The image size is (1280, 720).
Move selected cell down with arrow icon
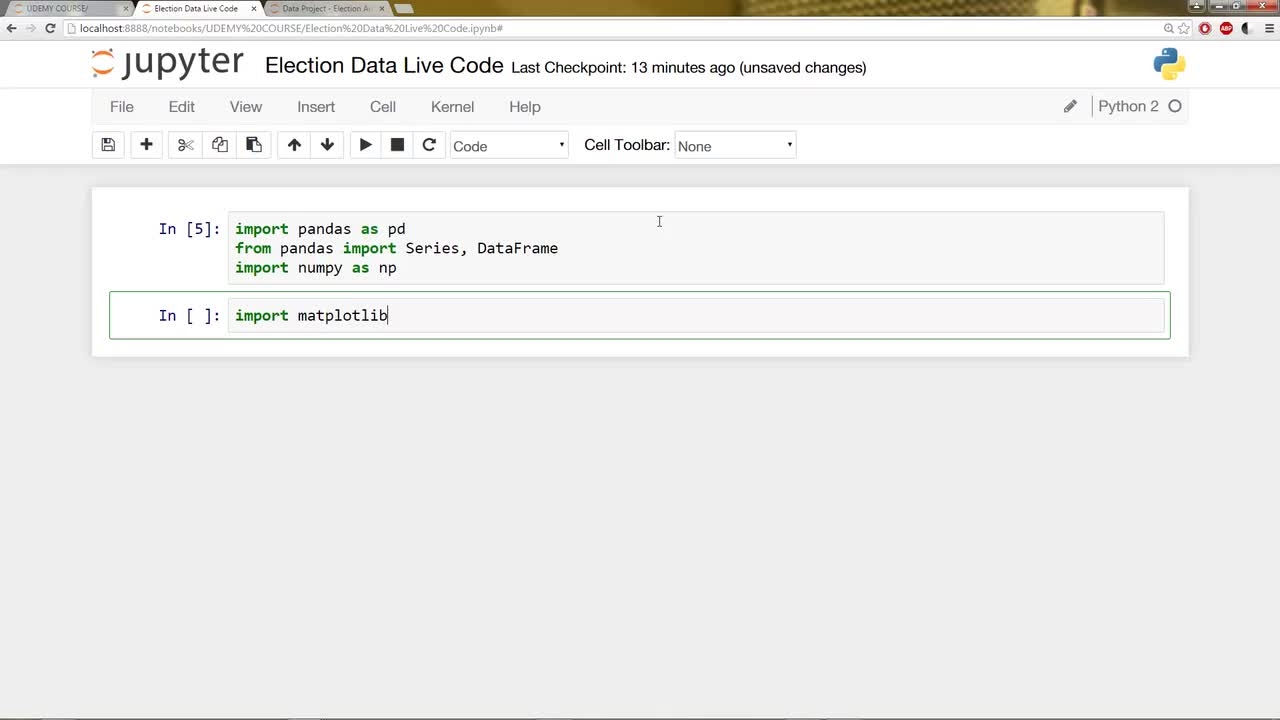(x=327, y=145)
